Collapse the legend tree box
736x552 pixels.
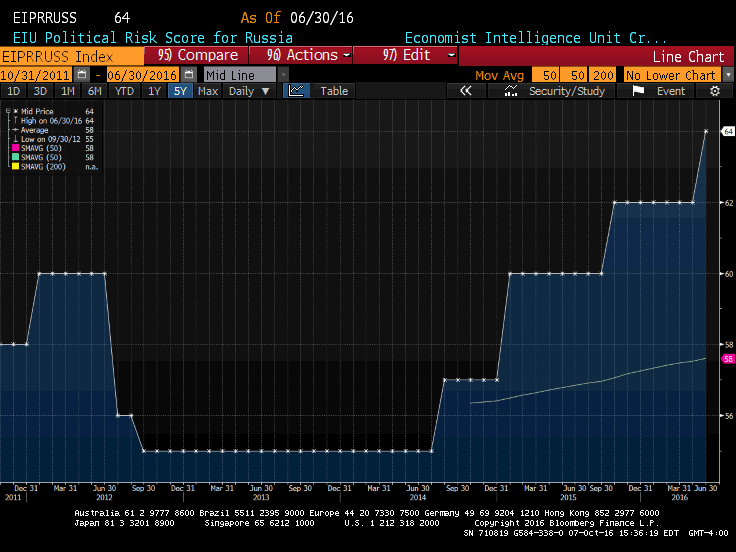point(8,111)
